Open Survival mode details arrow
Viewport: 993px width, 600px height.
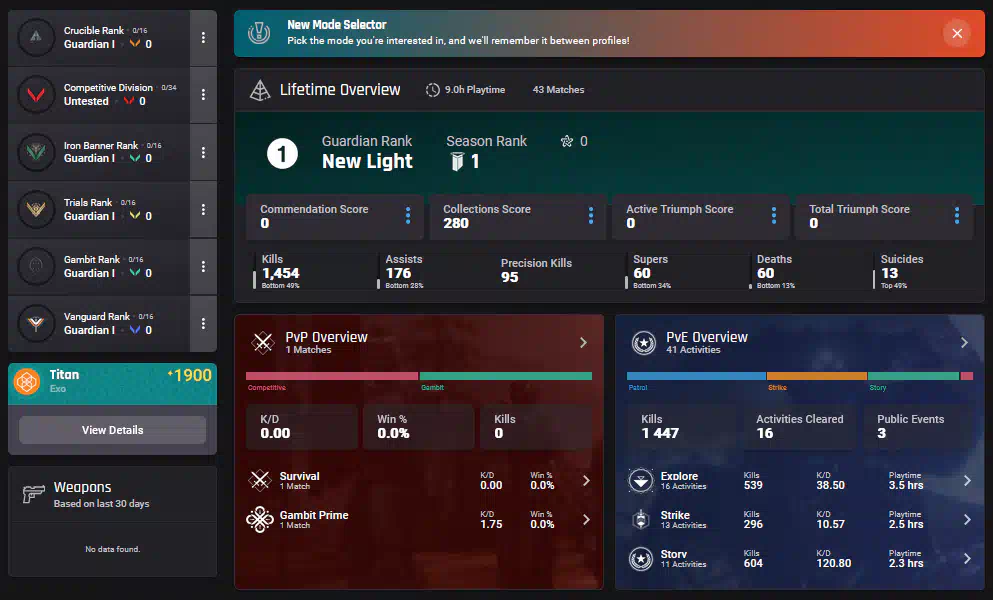point(586,481)
